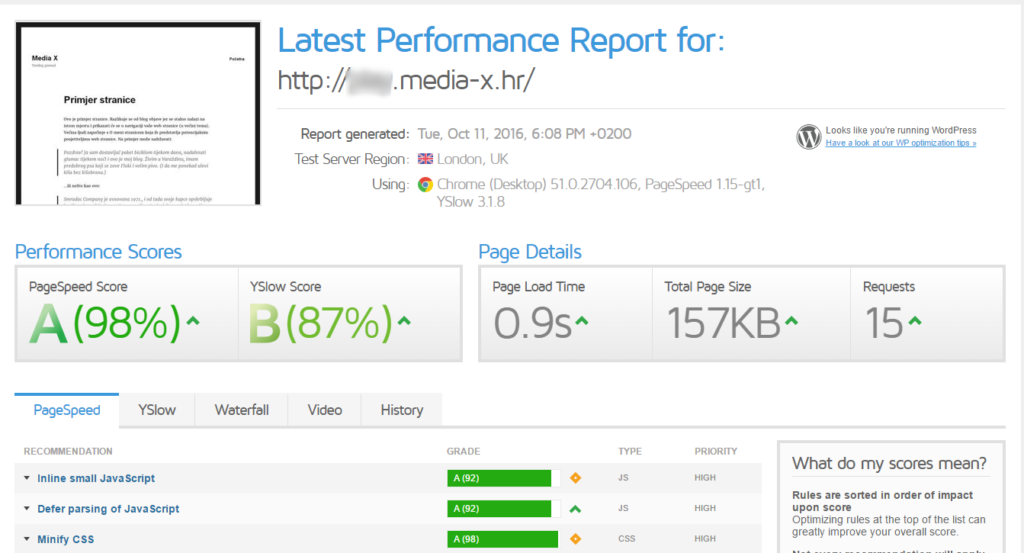Click the Media X page screenshot thumbnail
The height and width of the screenshot is (553, 1024).
point(139,114)
